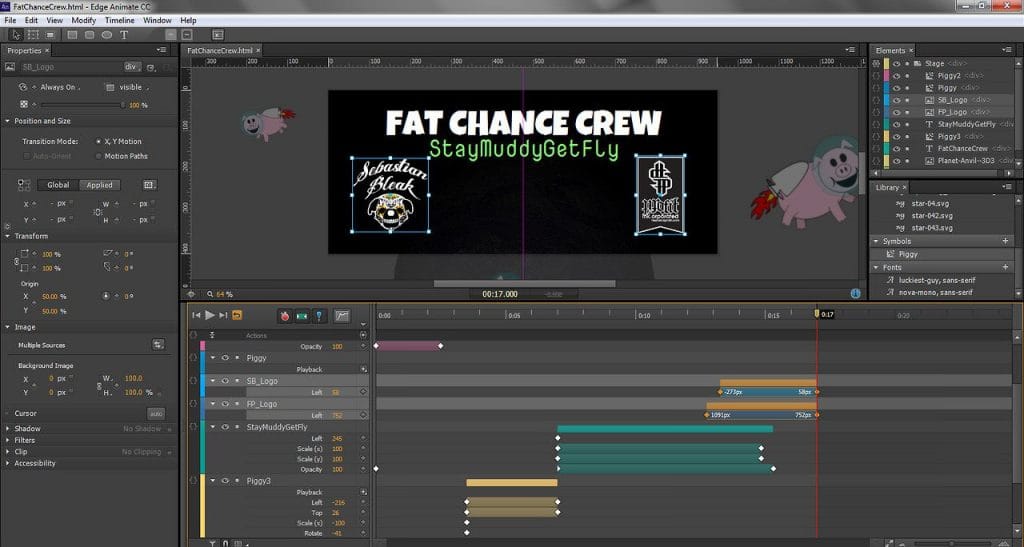Collapse the Transform section
This screenshot has height=547, width=1024.
coord(7,236)
